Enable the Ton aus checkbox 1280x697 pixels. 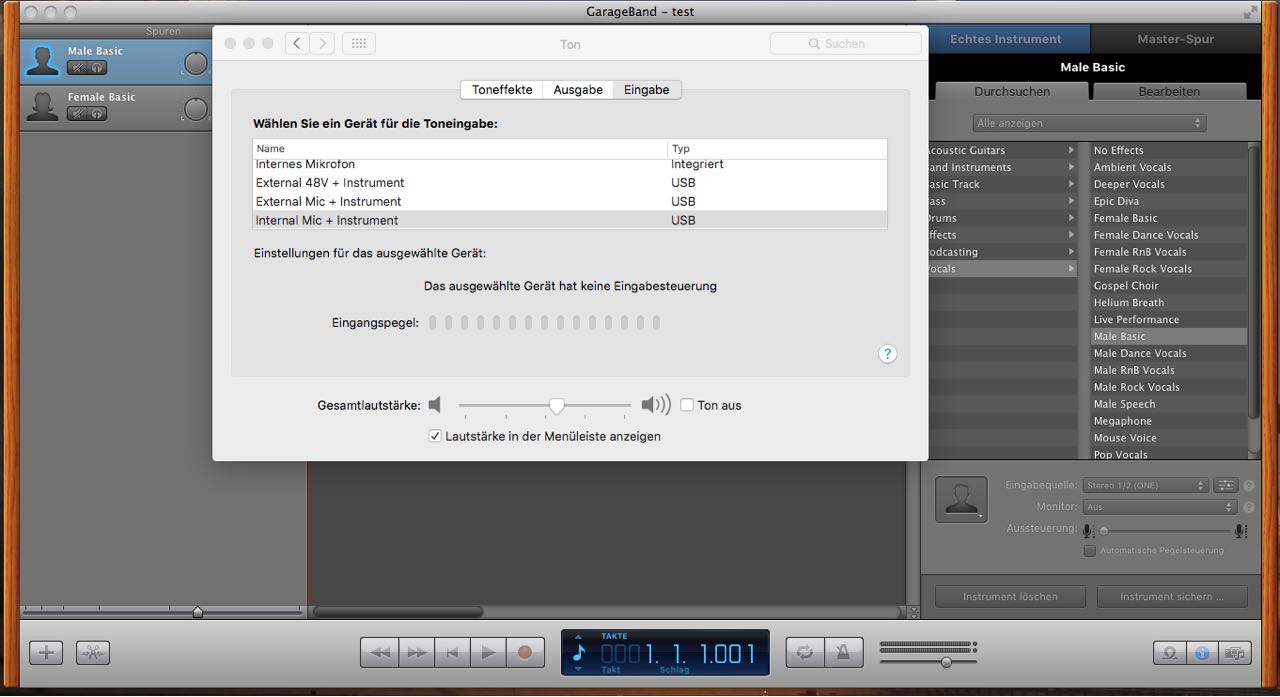point(687,405)
